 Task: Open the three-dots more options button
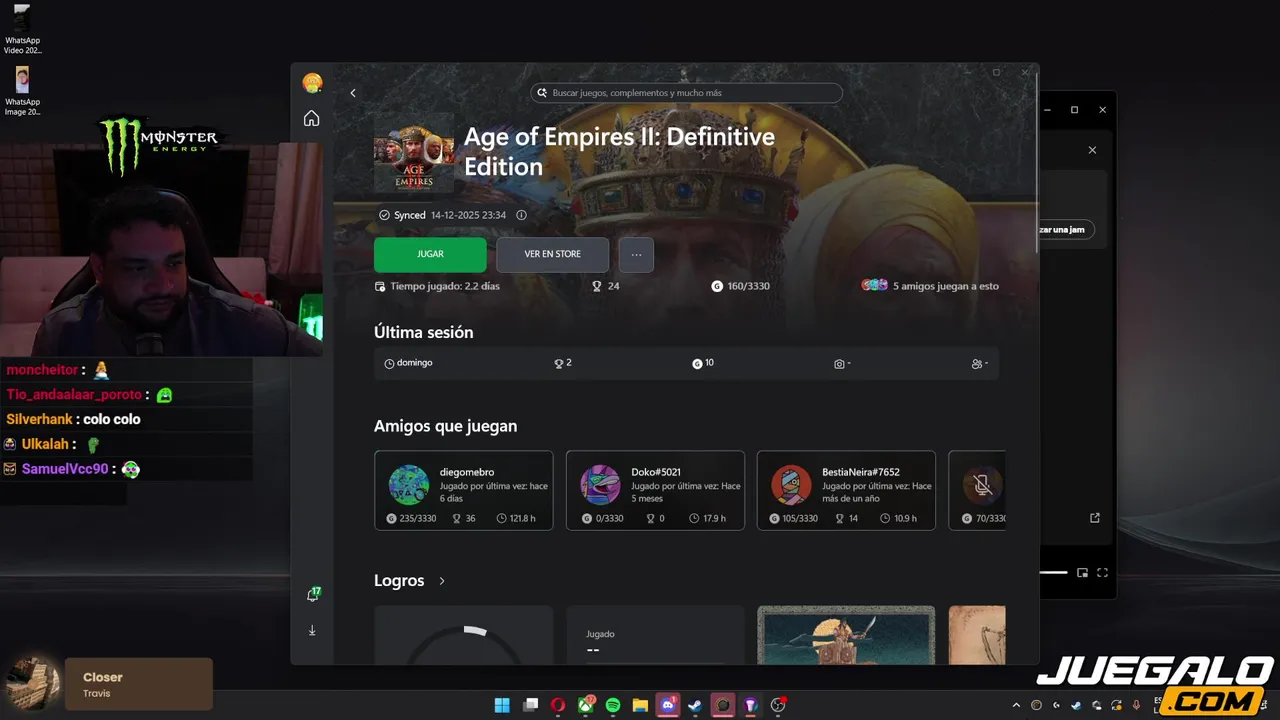coord(636,254)
